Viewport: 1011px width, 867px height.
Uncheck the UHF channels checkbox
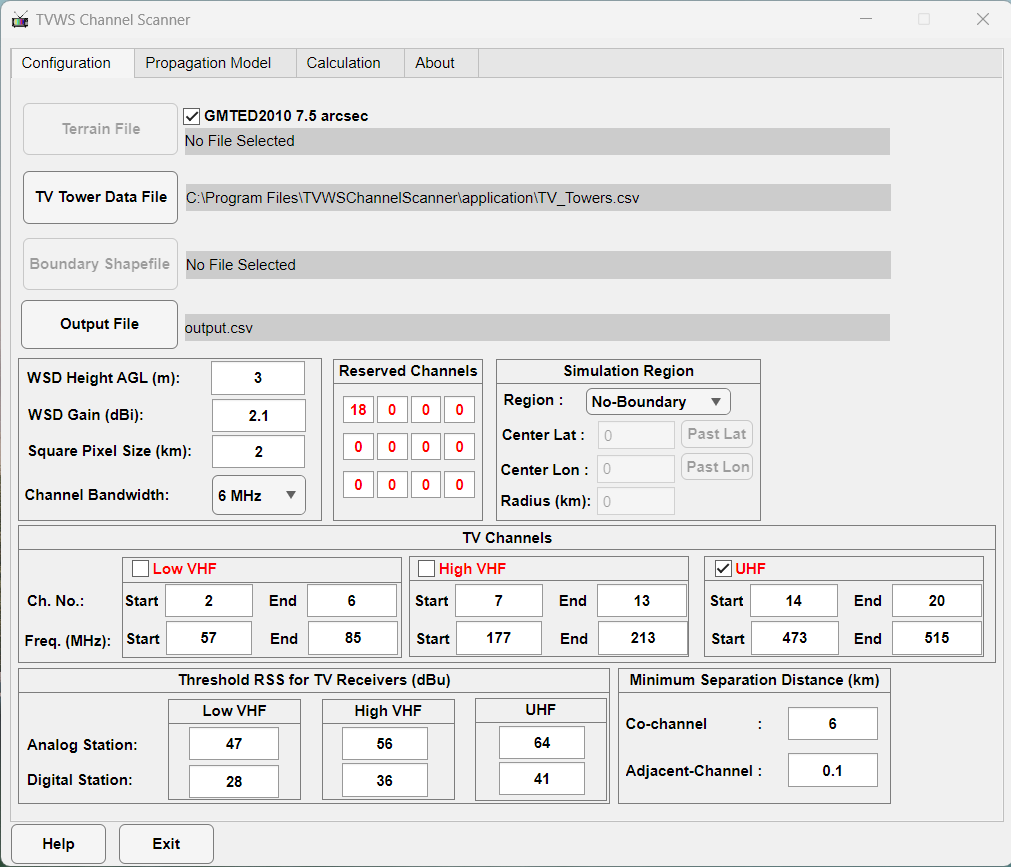coord(723,569)
